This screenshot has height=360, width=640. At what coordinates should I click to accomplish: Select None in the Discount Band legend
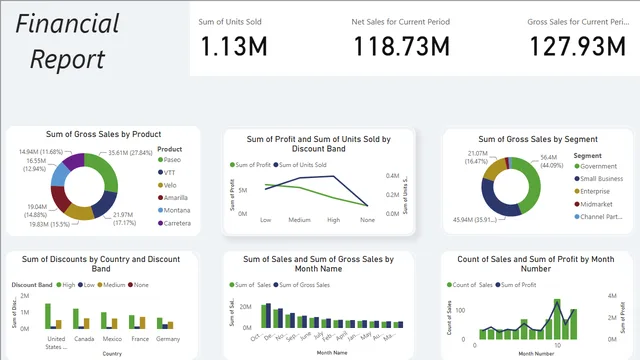pyautogui.click(x=138, y=285)
